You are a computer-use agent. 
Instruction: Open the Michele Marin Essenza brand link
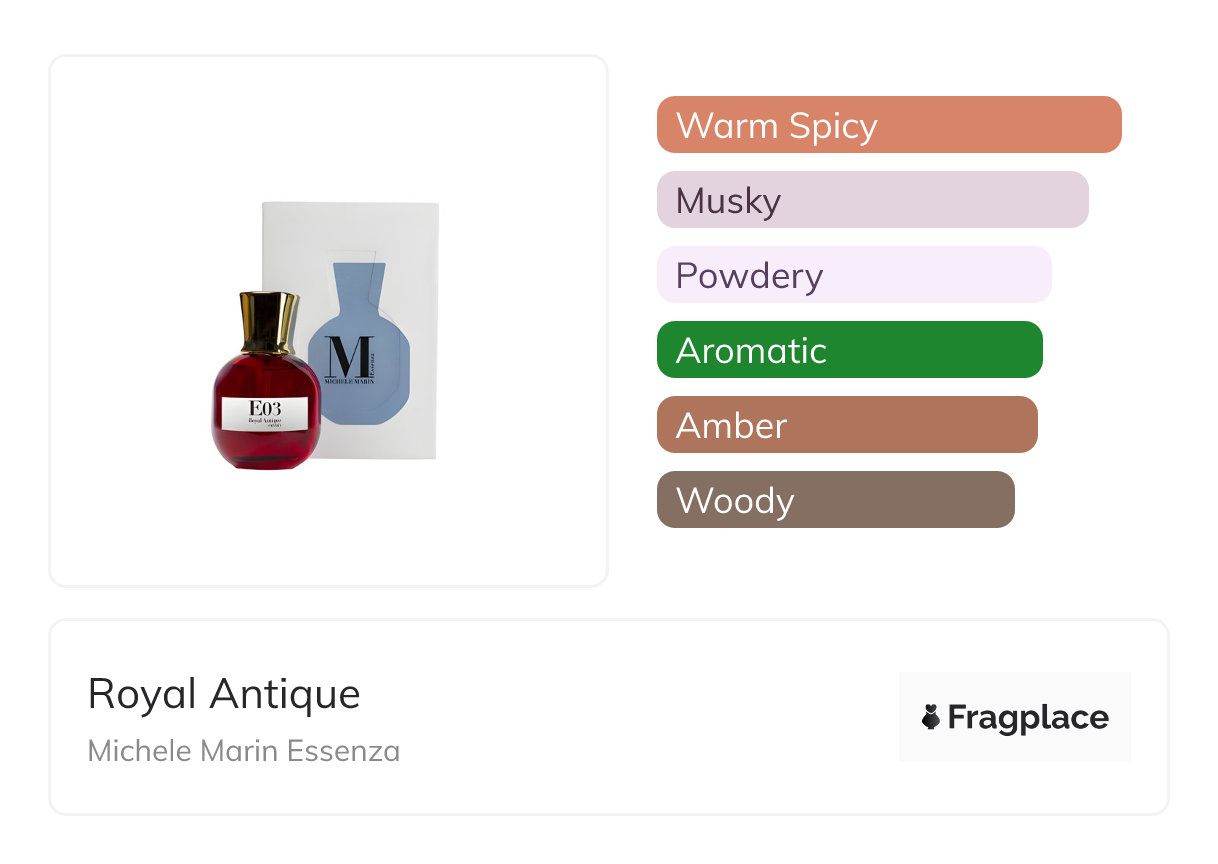(244, 751)
